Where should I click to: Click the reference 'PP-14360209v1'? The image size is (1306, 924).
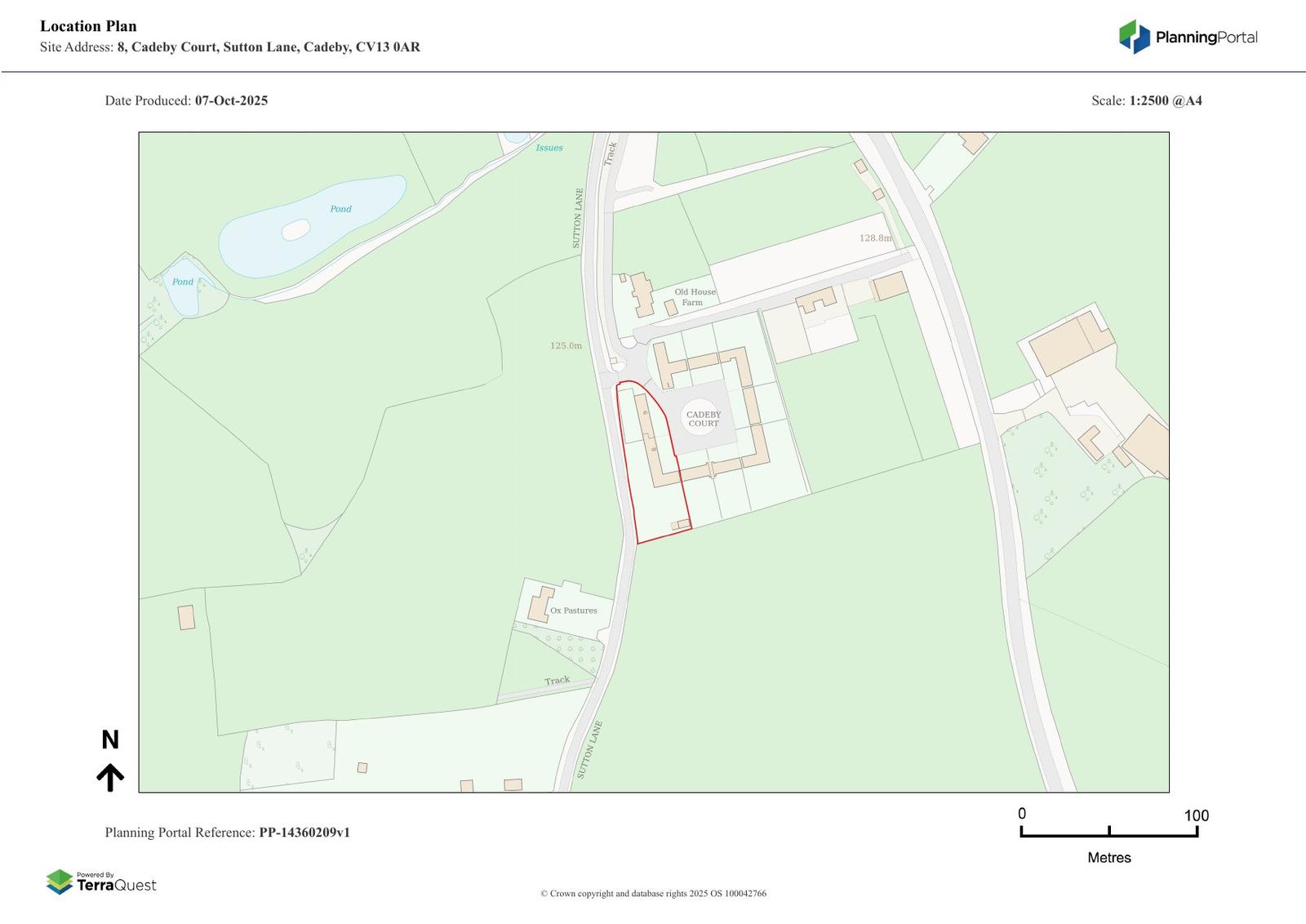(x=304, y=833)
